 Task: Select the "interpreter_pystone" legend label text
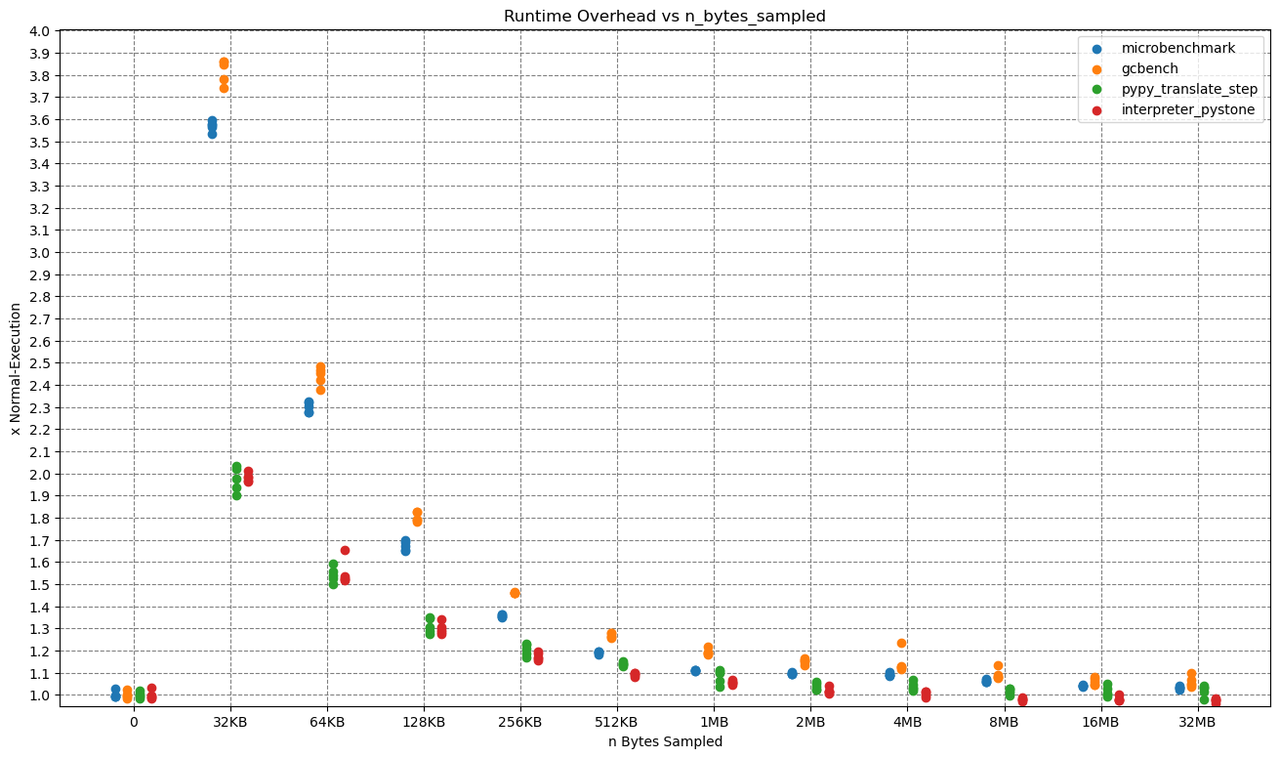point(1187,110)
